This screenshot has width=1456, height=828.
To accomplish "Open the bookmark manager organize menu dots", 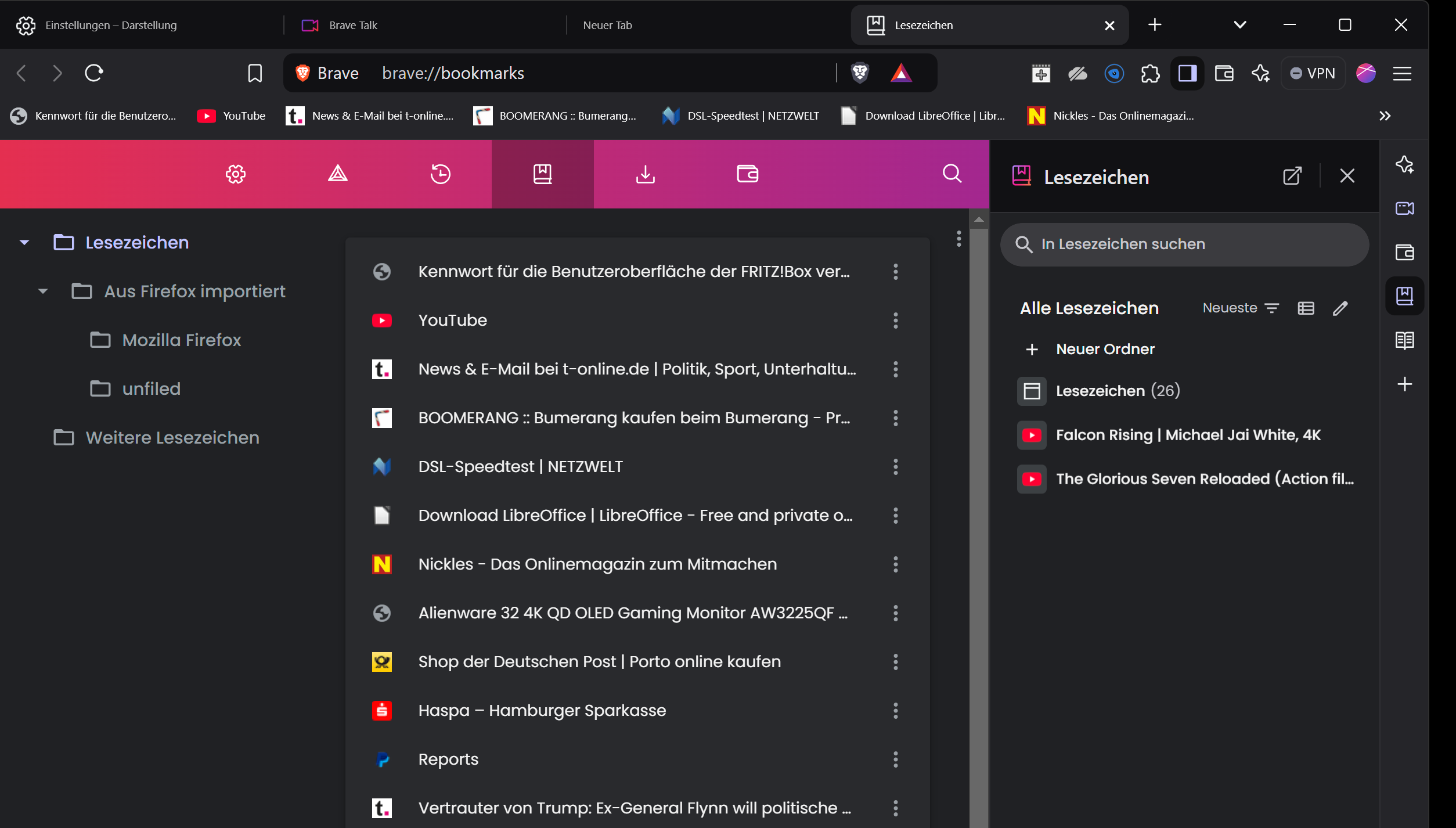I will point(959,239).
